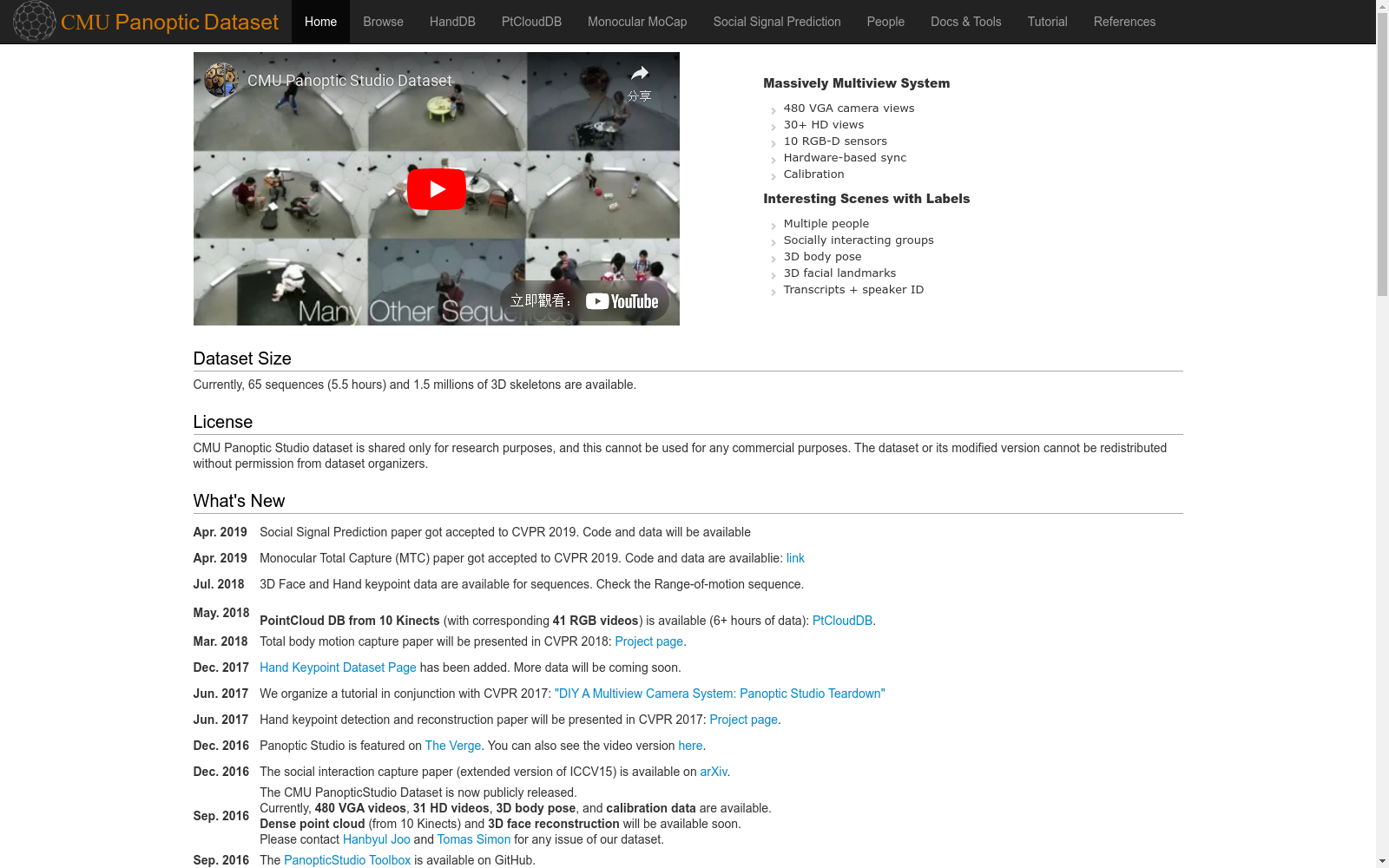The image size is (1389, 868).
Task: Click the chevron beside 30+ HD views
Action: click(x=773, y=127)
